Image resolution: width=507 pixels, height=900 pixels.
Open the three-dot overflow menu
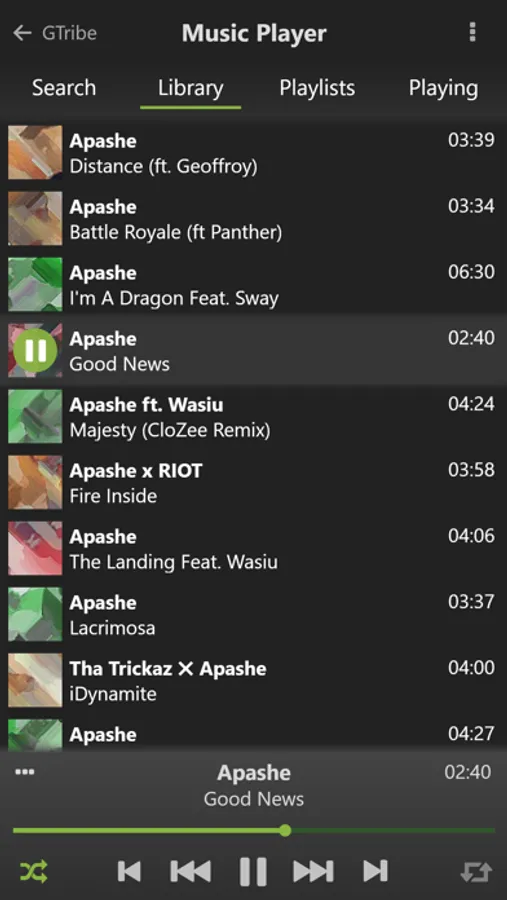click(472, 33)
